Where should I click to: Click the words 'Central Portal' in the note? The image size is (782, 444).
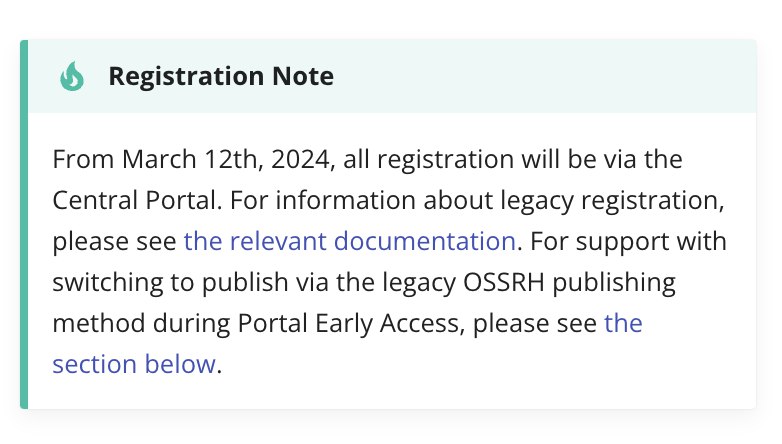136,201
